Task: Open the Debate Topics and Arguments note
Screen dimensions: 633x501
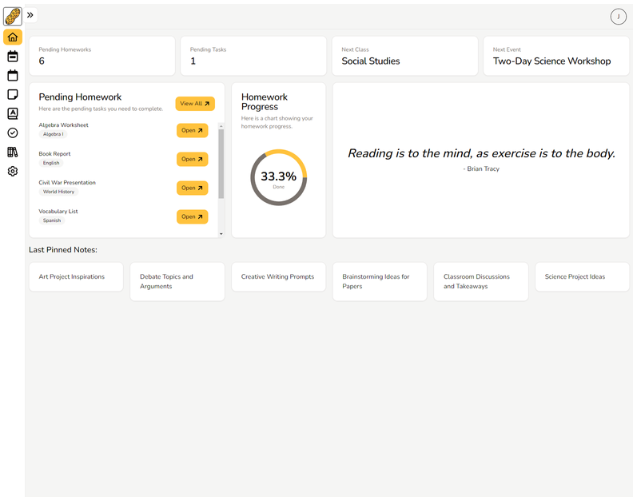Action: click(177, 282)
